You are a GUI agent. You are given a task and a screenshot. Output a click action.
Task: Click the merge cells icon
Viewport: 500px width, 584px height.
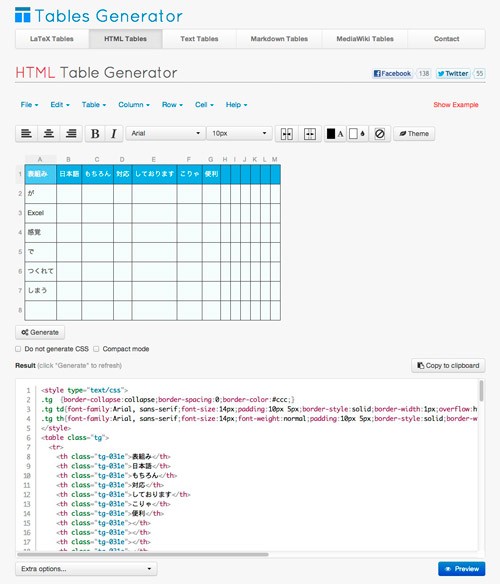(287, 134)
